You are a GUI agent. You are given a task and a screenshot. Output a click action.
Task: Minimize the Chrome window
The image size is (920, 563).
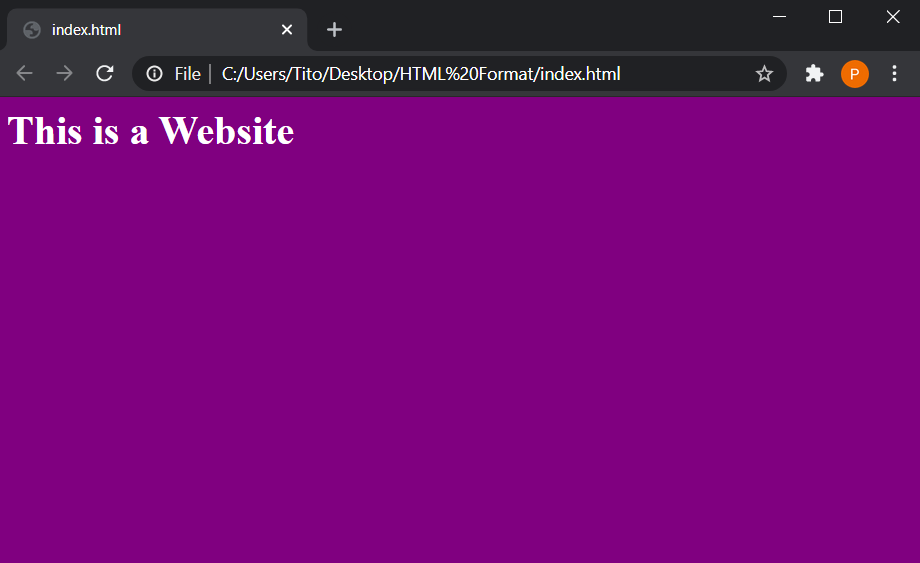(779, 16)
